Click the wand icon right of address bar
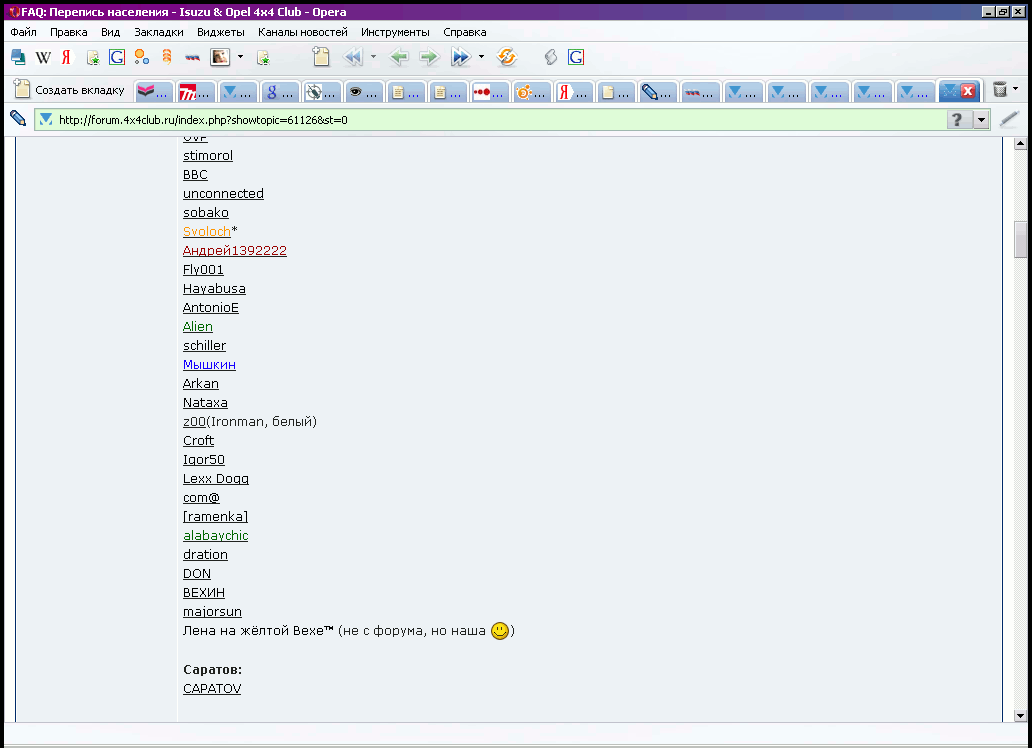 [x=1009, y=119]
